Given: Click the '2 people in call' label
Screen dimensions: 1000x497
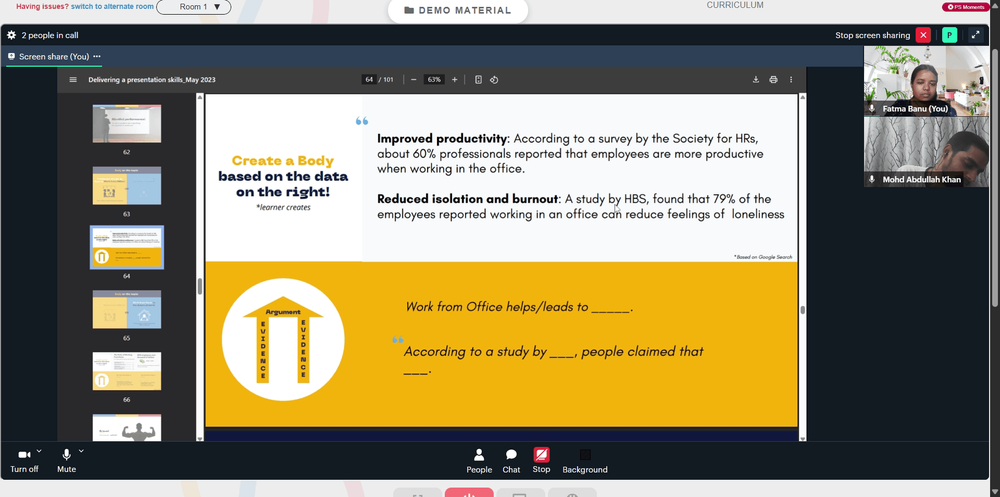Looking at the screenshot, I should pyautogui.click(x=50, y=36).
